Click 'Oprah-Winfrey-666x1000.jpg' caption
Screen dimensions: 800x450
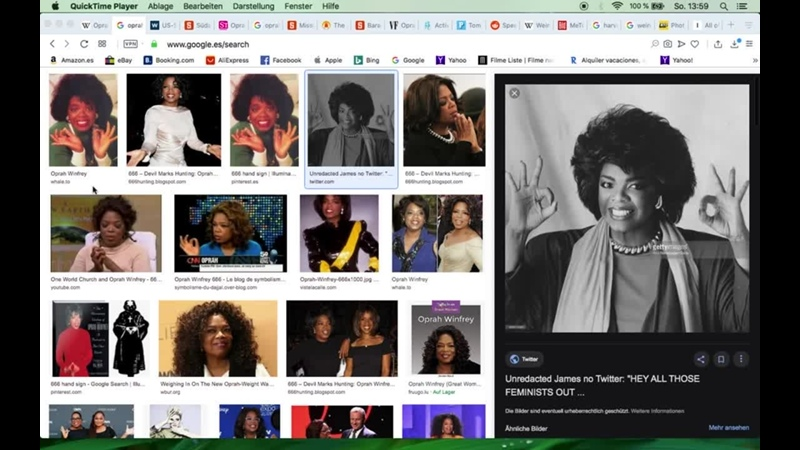click(x=339, y=280)
